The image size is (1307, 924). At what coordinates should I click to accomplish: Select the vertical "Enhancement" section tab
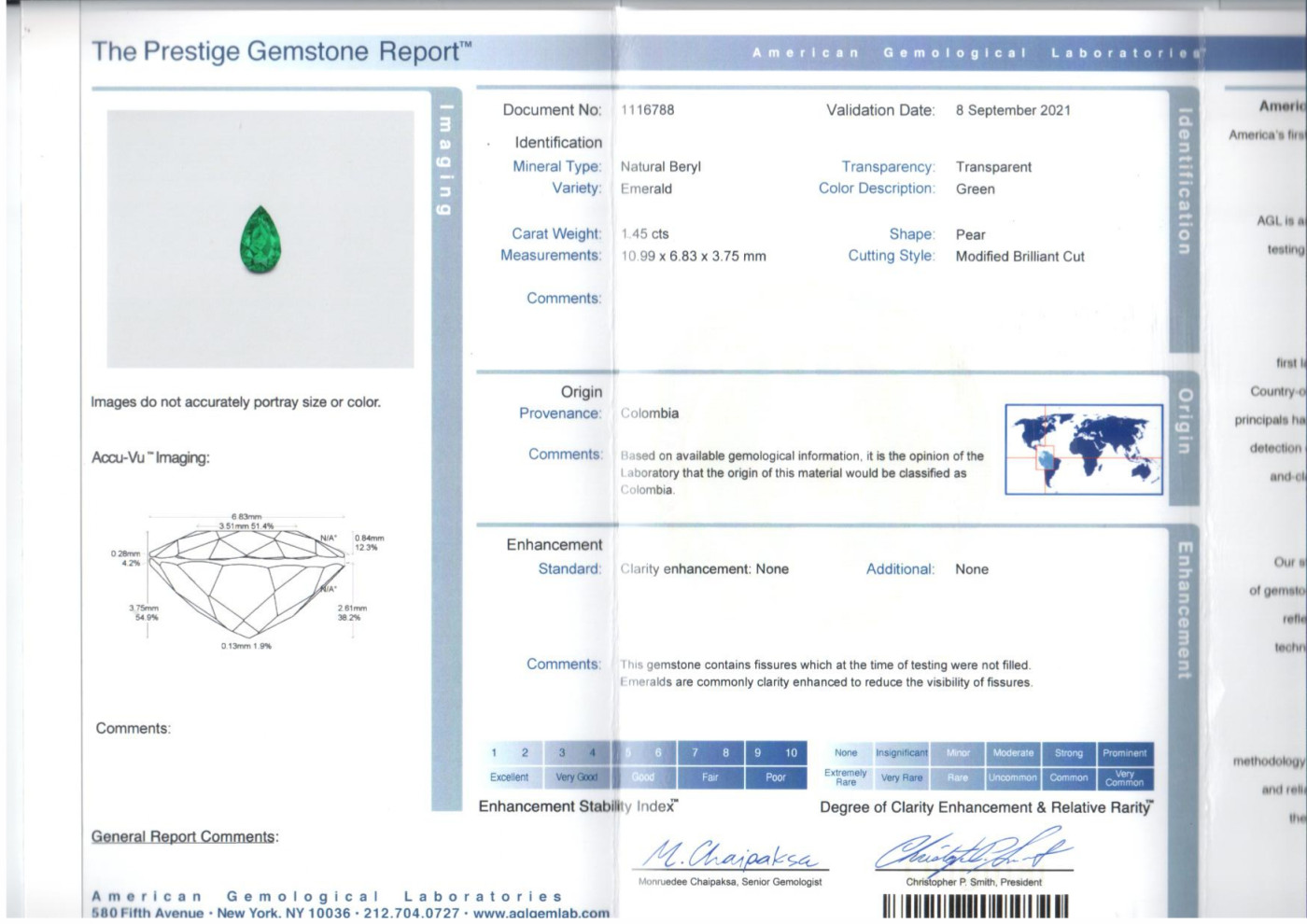tap(1185, 610)
